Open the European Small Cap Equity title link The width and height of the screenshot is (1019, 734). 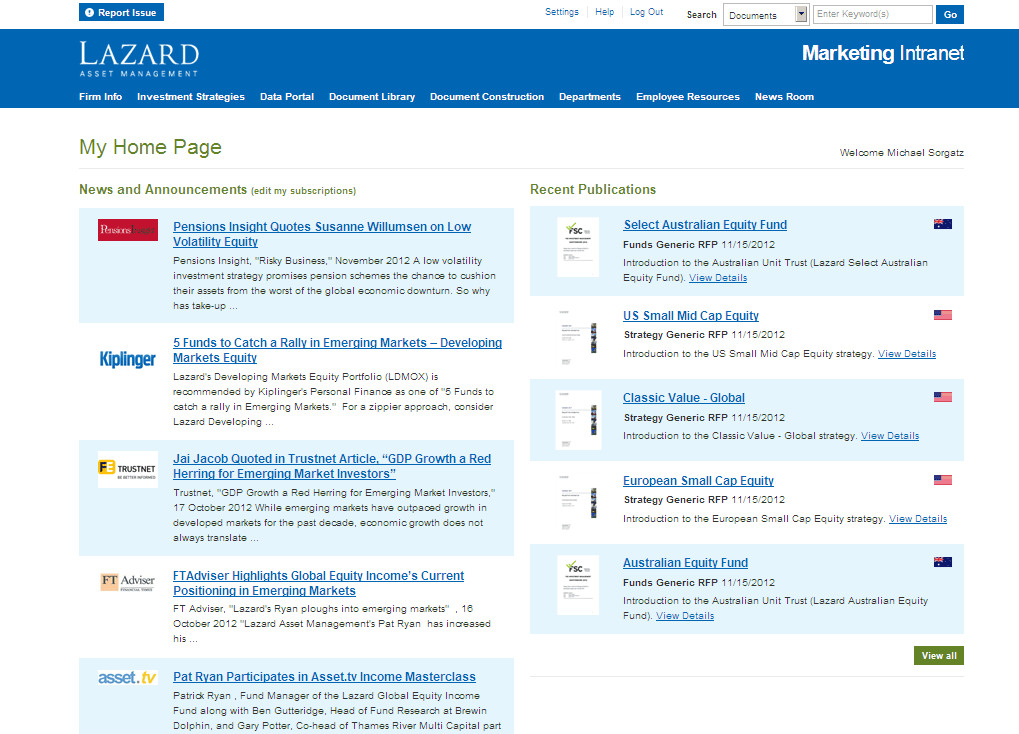[698, 480]
